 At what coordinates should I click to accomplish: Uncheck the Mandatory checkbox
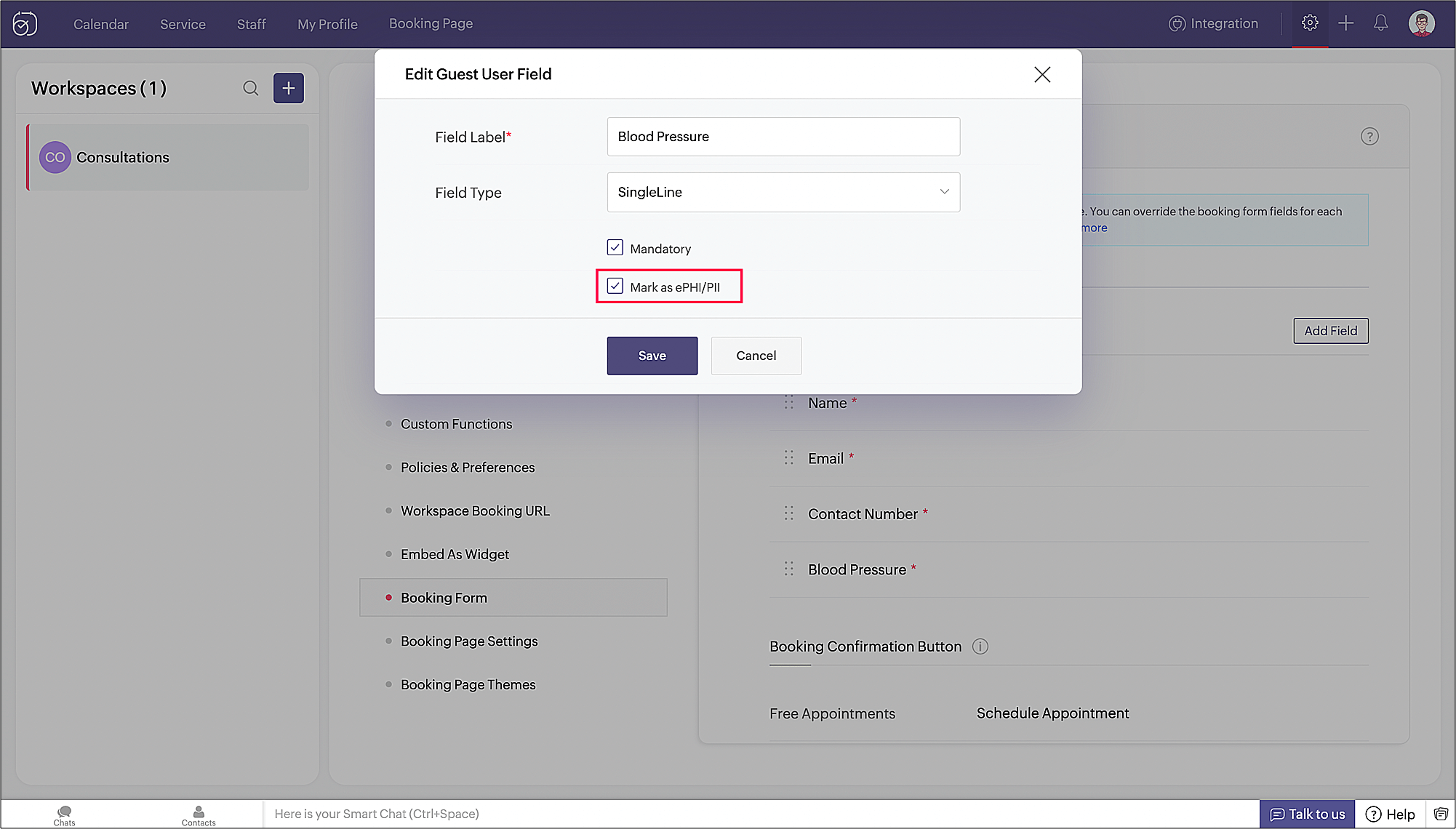click(615, 248)
